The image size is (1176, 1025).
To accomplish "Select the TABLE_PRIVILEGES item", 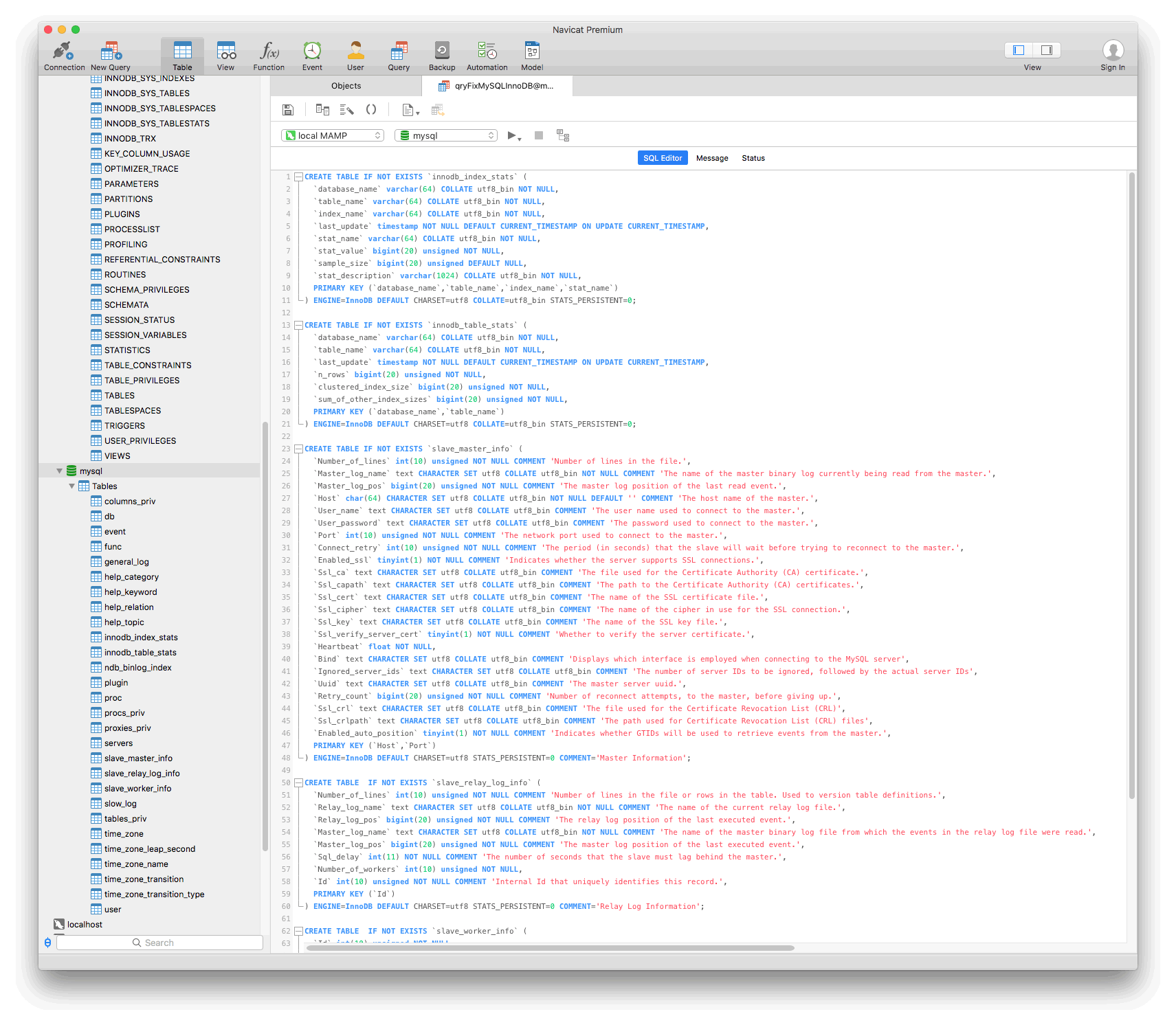I will (x=142, y=381).
